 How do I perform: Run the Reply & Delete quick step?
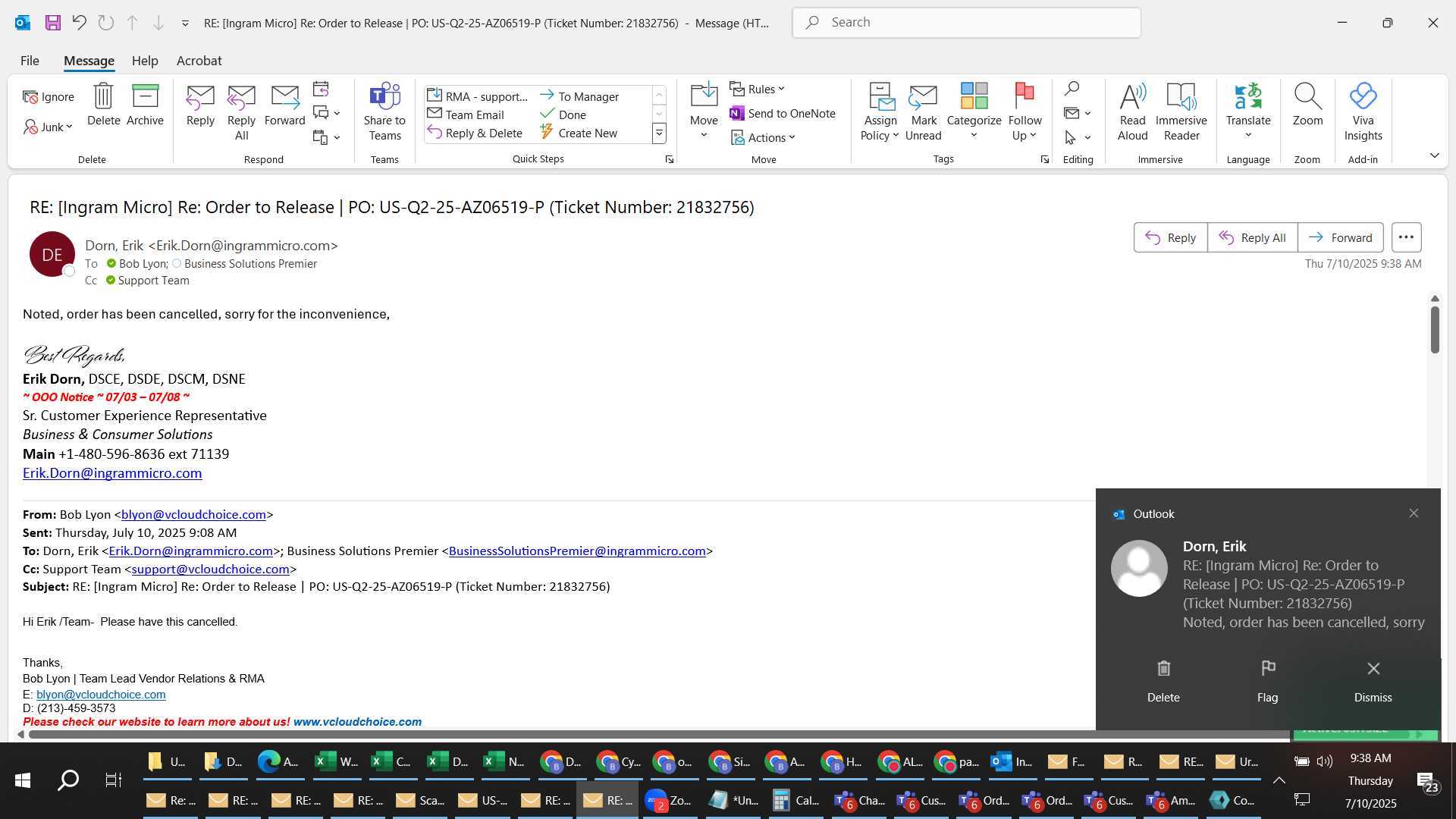coord(475,133)
